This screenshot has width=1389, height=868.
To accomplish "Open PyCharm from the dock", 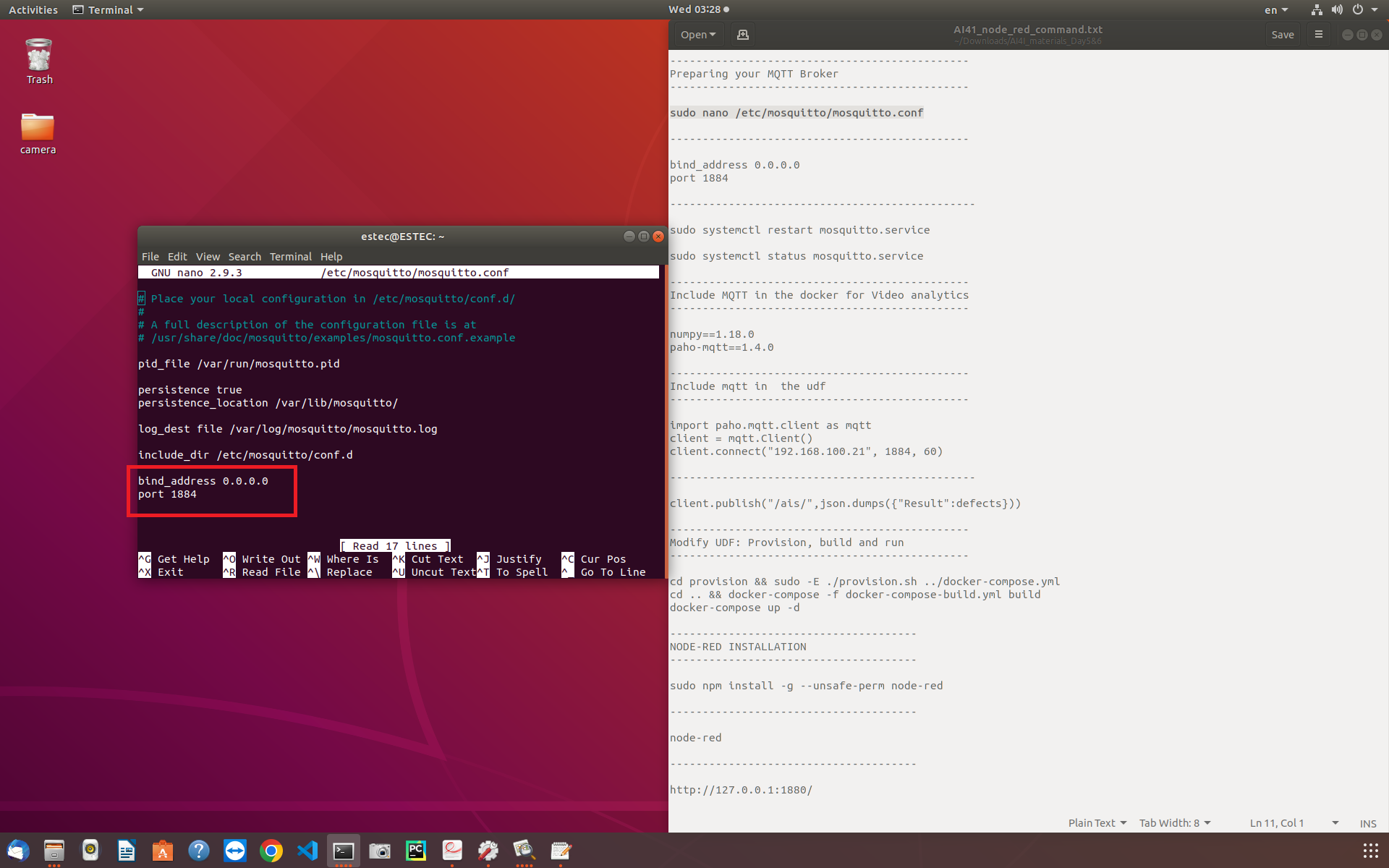I will (x=416, y=851).
